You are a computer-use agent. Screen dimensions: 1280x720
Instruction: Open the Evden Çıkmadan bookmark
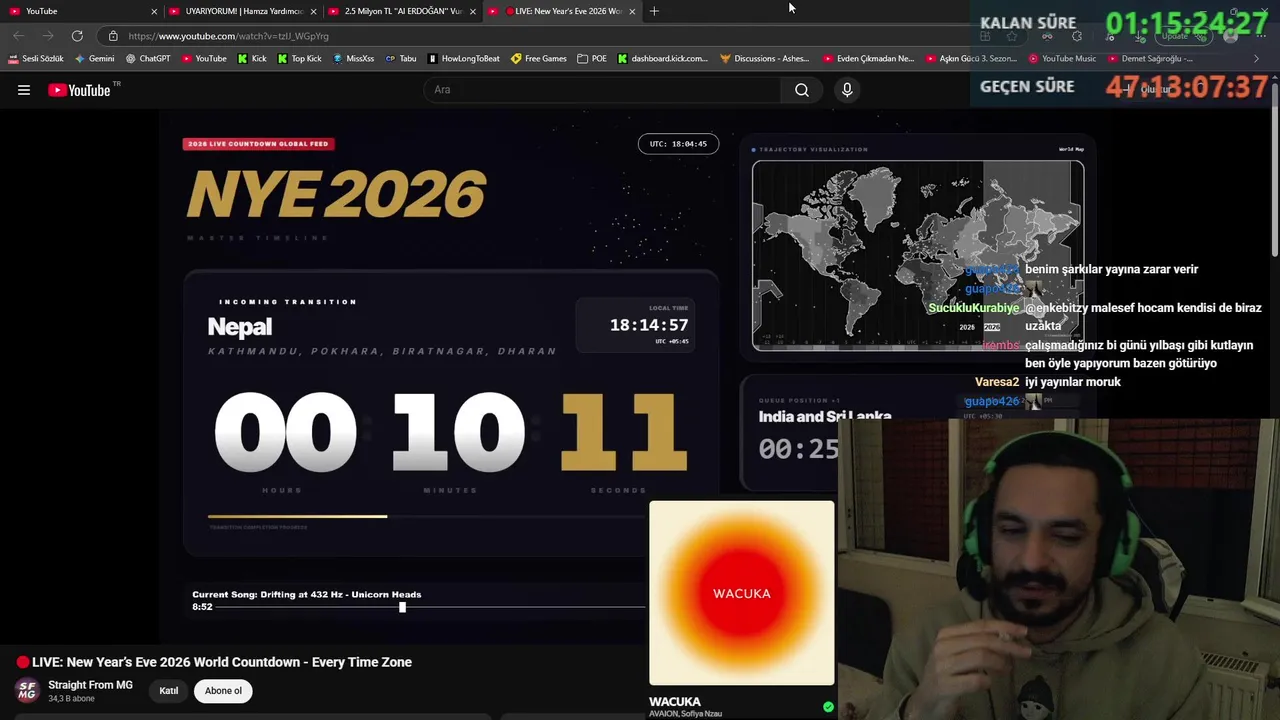coord(869,59)
